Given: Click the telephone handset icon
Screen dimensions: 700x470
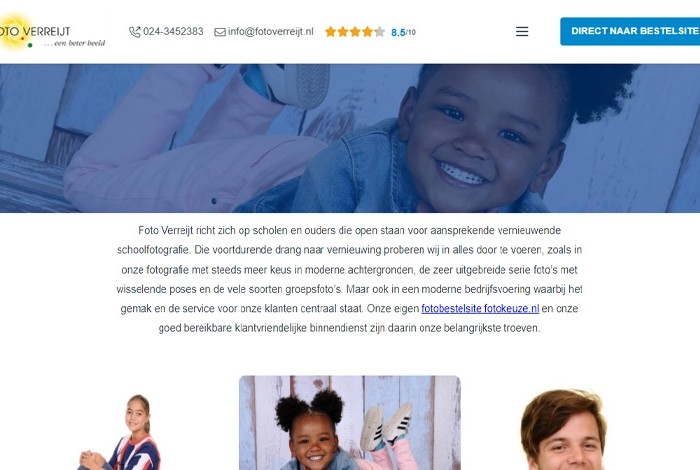Looking at the screenshot, I should click(134, 32).
